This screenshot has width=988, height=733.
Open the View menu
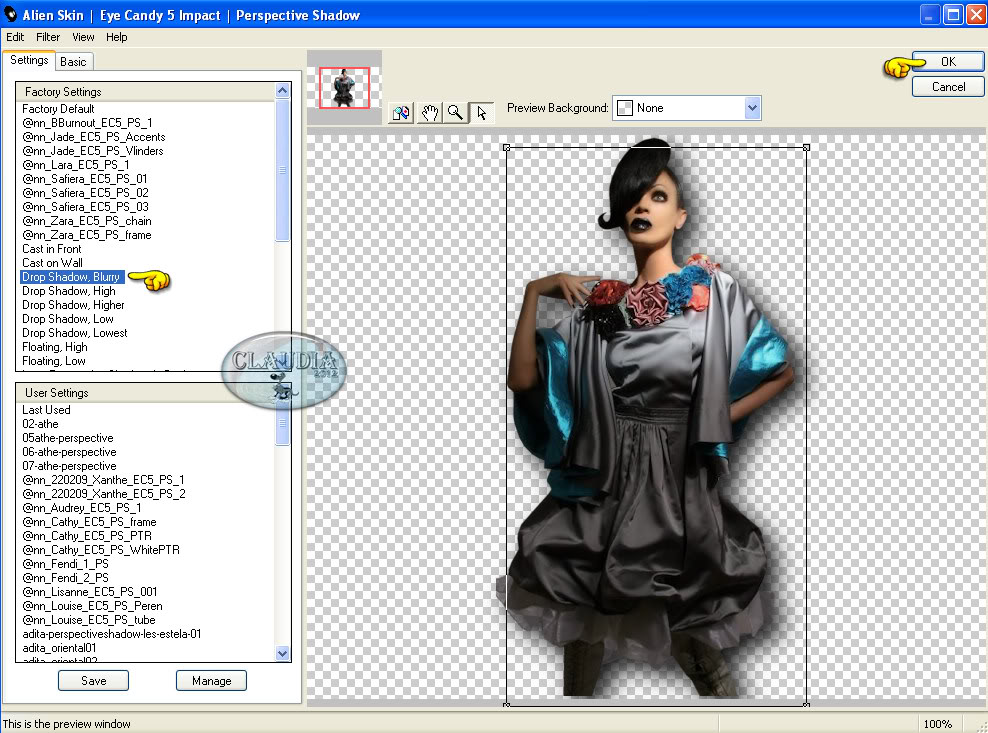(x=83, y=37)
